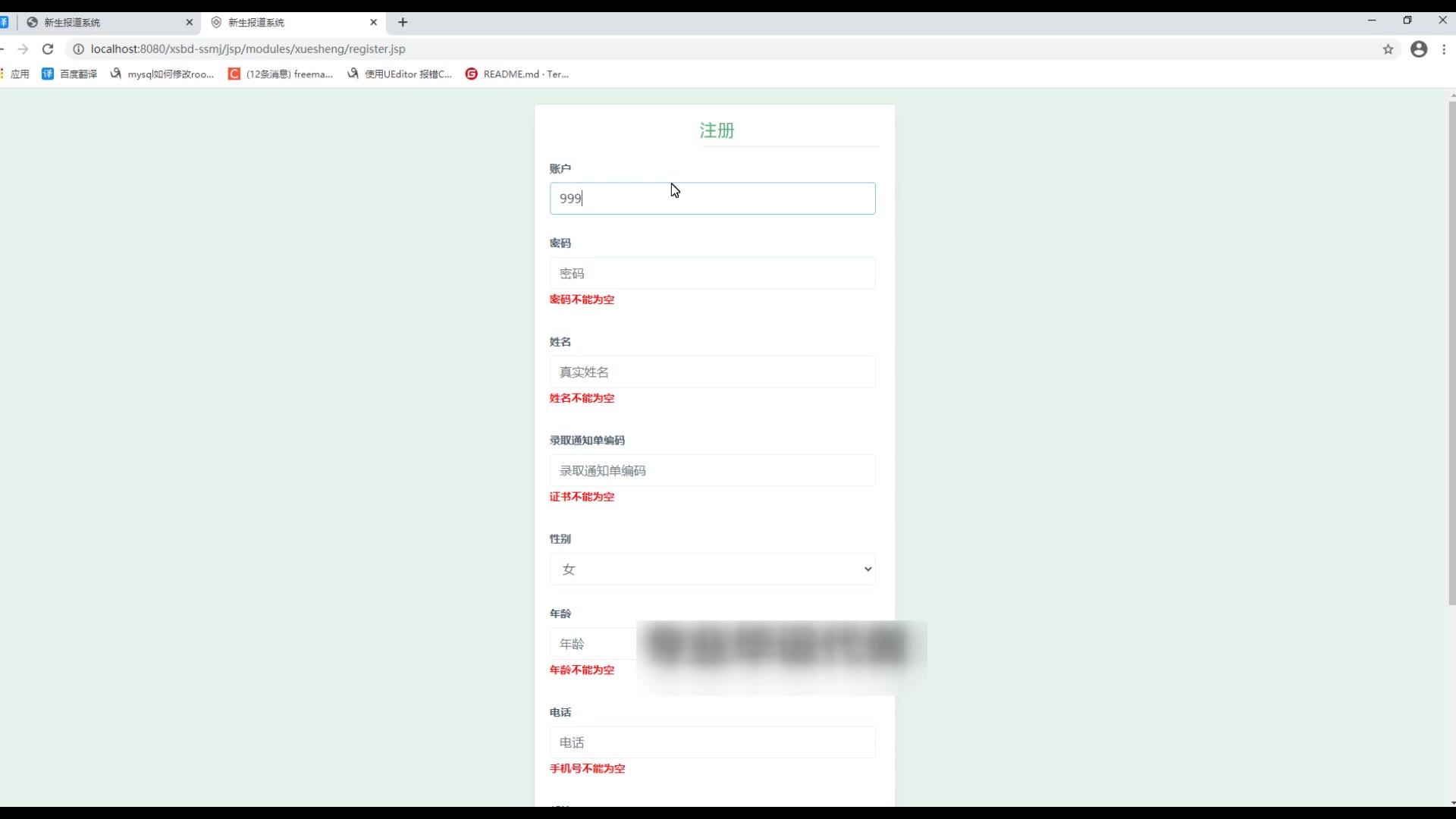1456x819 pixels.
Task: Expand the 性别 dropdown showing 女
Action: (x=712, y=570)
